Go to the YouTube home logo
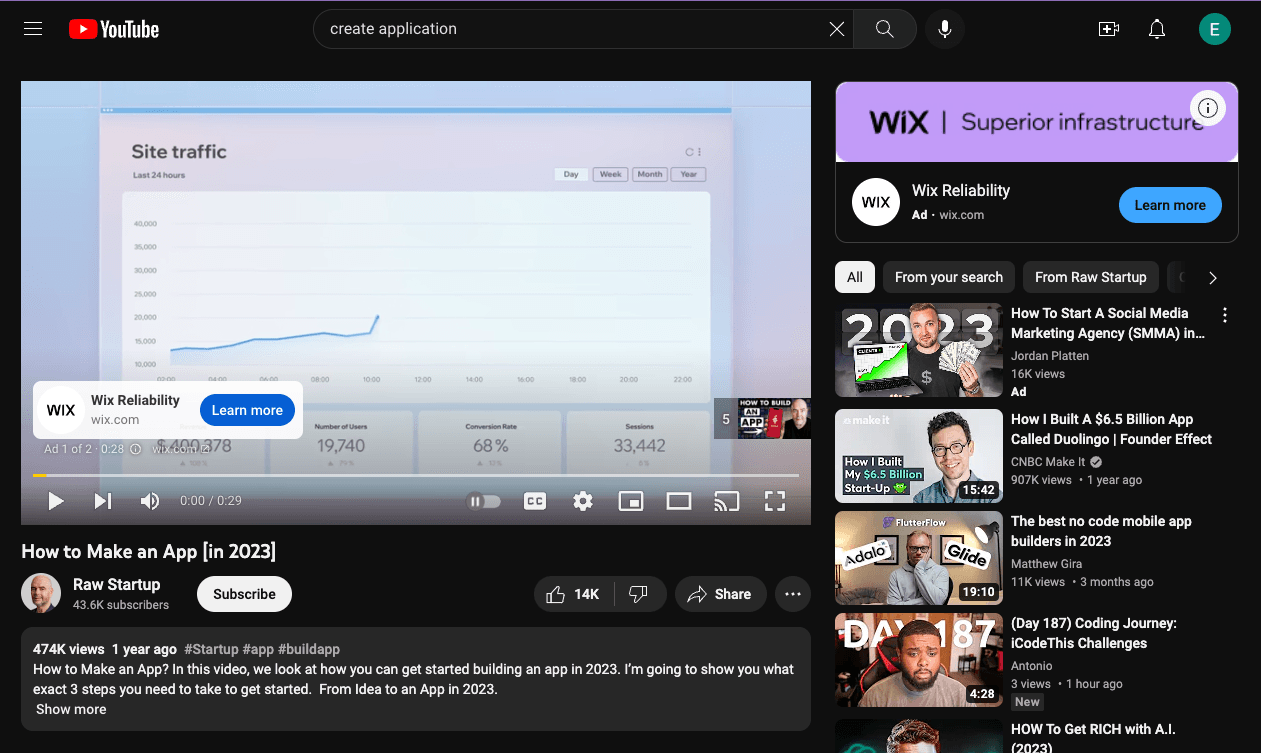This screenshot has width=1261, height=753. [114, 29]
